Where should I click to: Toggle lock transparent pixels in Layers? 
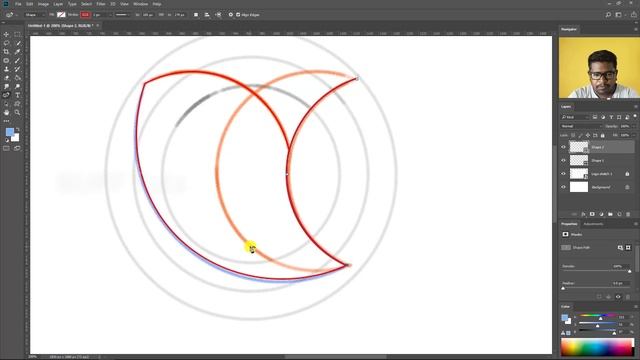(x=573, y=135)
